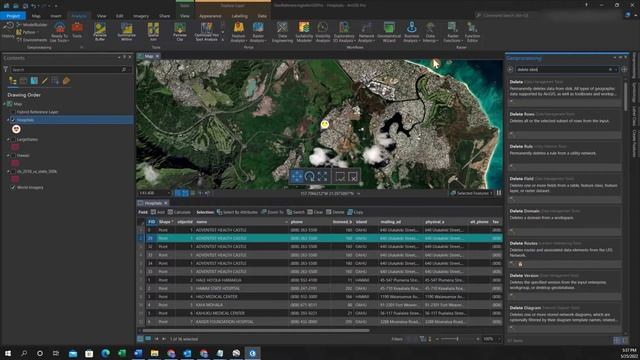This screenshot has width=640, height=360.
Task: Toggle Hawaii layer visibility checkbox
Action: 13,156
